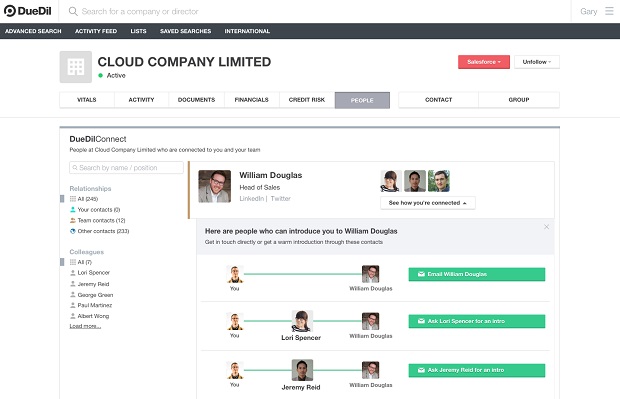This screenshot has height=399, width=620.
Task: Focus Search by name / position field
Action: (126, 168)
